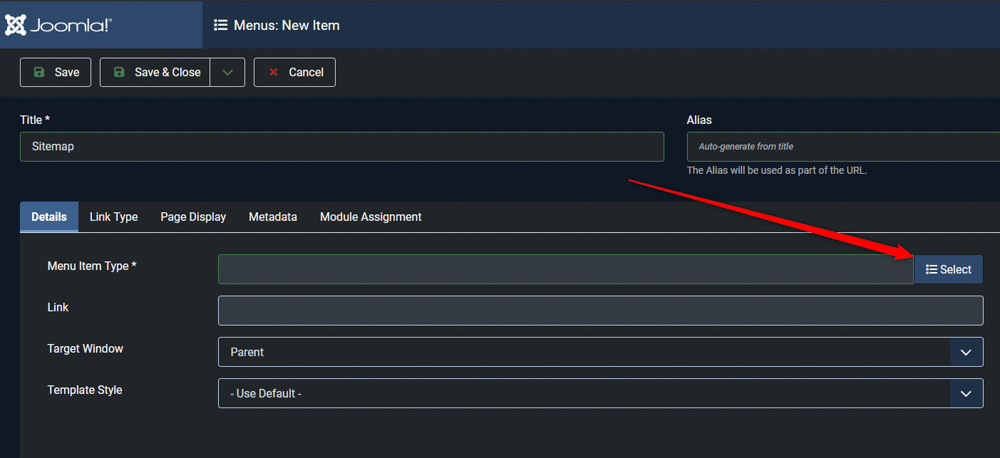Switch to the Details tab

(49, 217)
